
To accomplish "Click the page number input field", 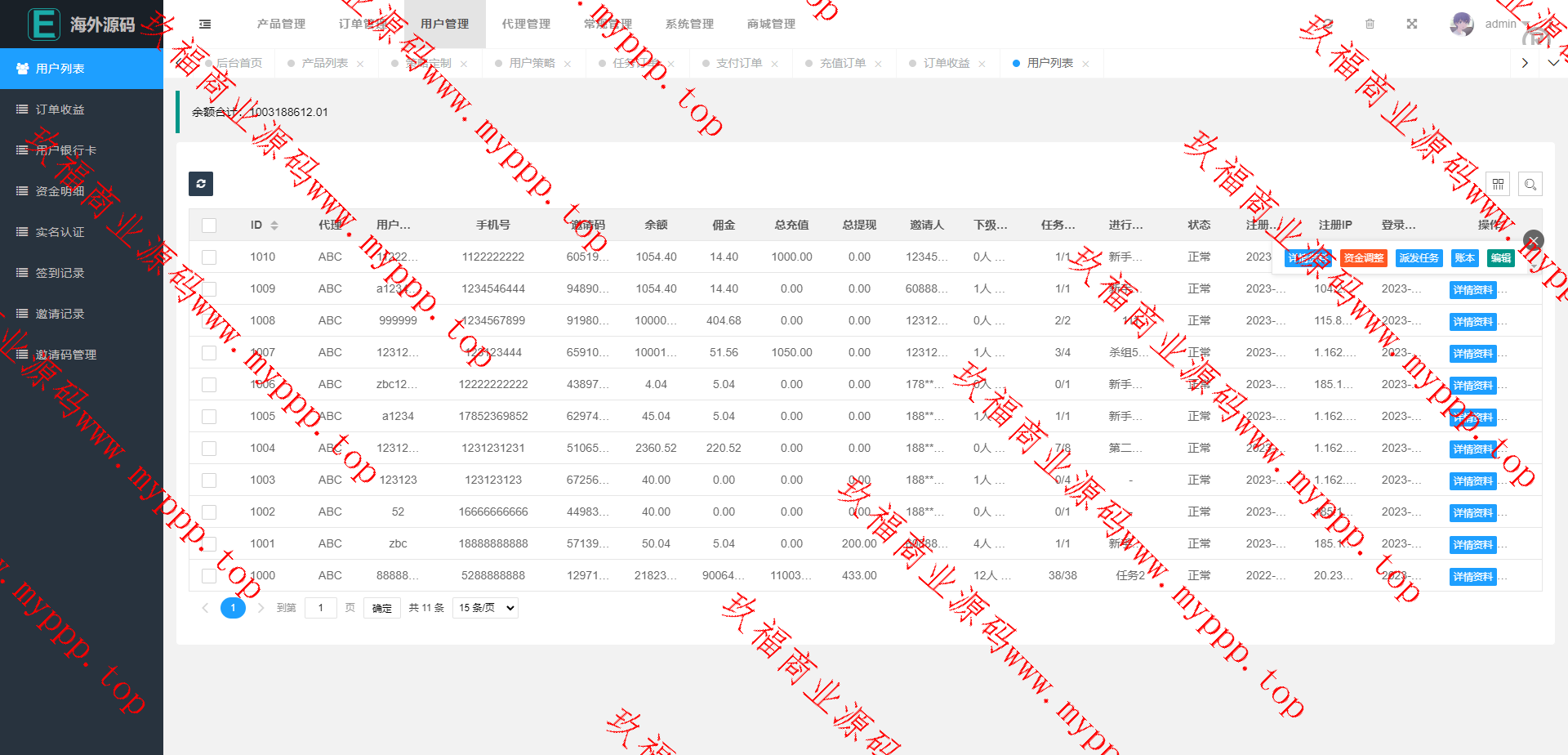I will pos(321,608).
